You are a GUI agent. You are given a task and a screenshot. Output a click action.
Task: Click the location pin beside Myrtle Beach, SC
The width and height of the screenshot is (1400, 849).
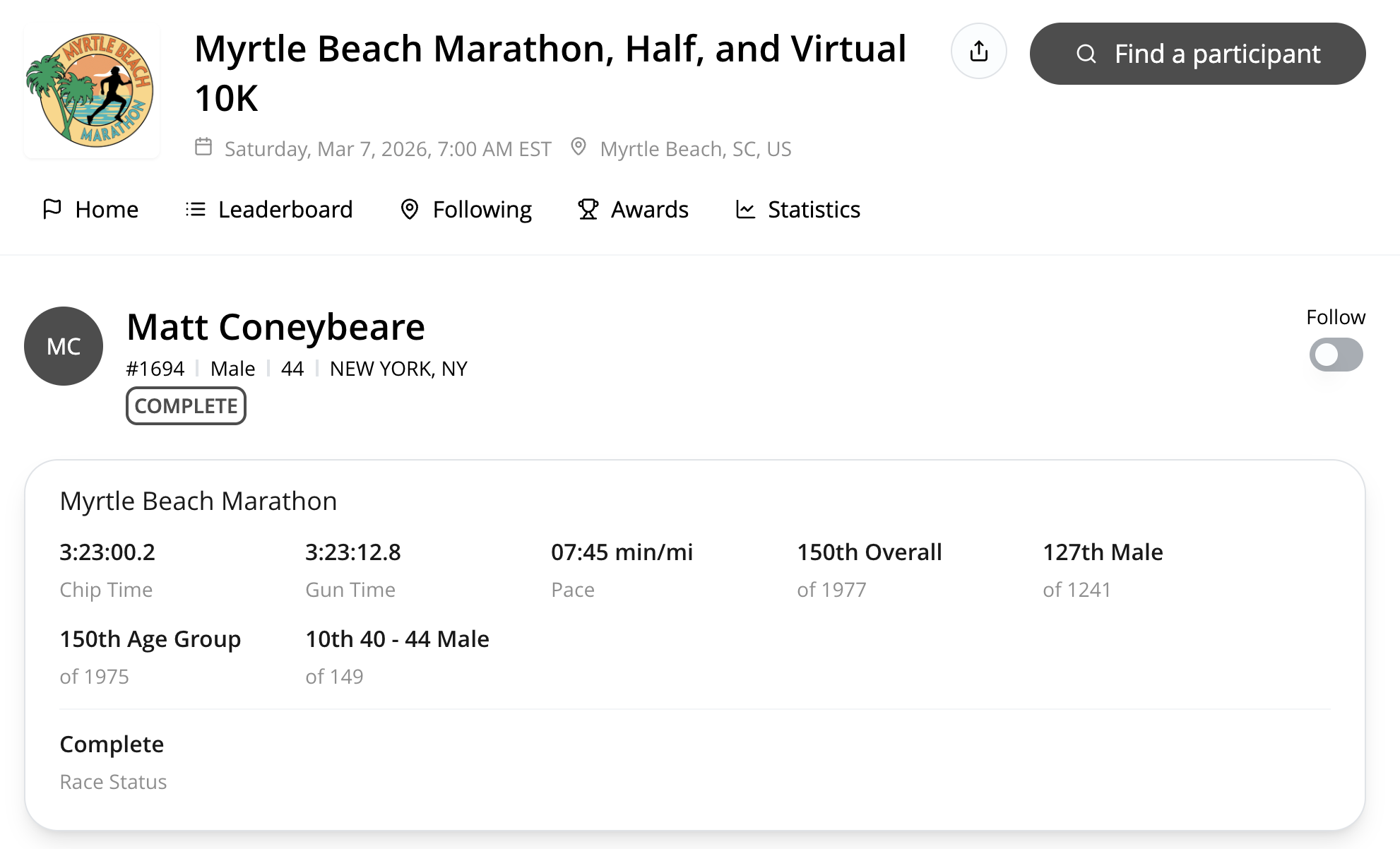(x=579, y=147)
